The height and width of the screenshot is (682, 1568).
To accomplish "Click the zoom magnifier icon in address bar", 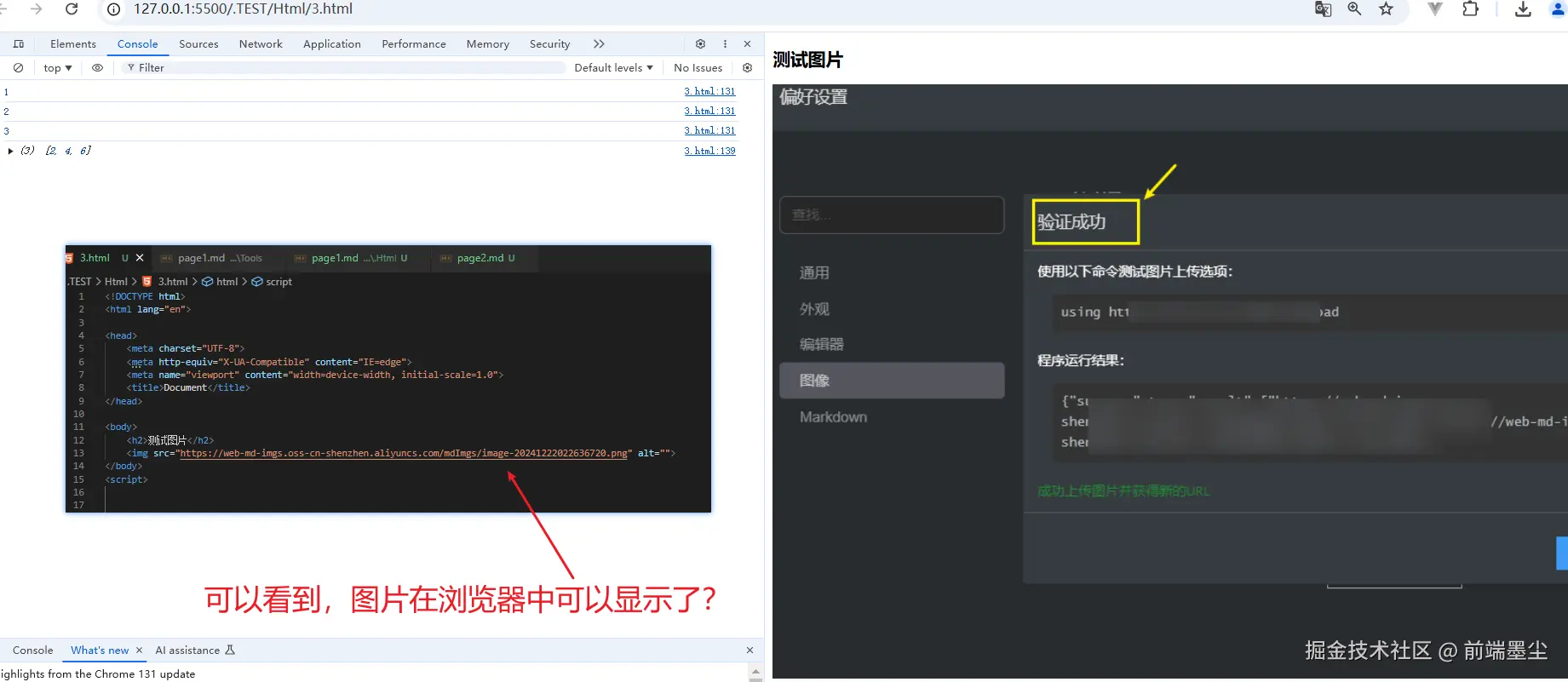I will pyautogui.click(x=1354, y=9).
